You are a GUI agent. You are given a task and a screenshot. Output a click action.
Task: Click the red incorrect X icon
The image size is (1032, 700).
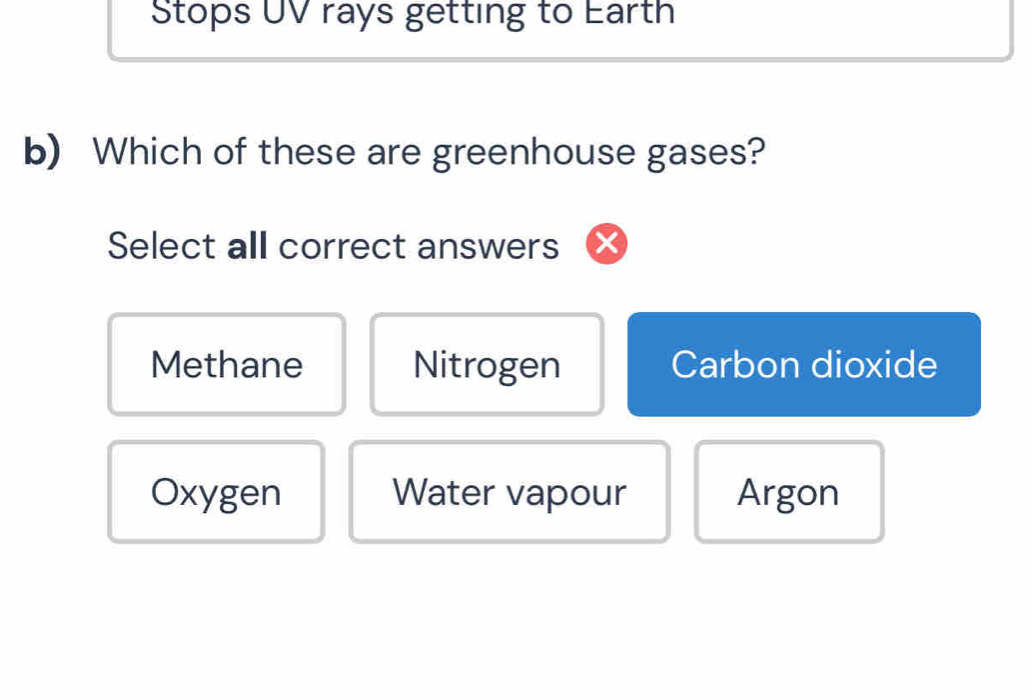click(606, 245)
